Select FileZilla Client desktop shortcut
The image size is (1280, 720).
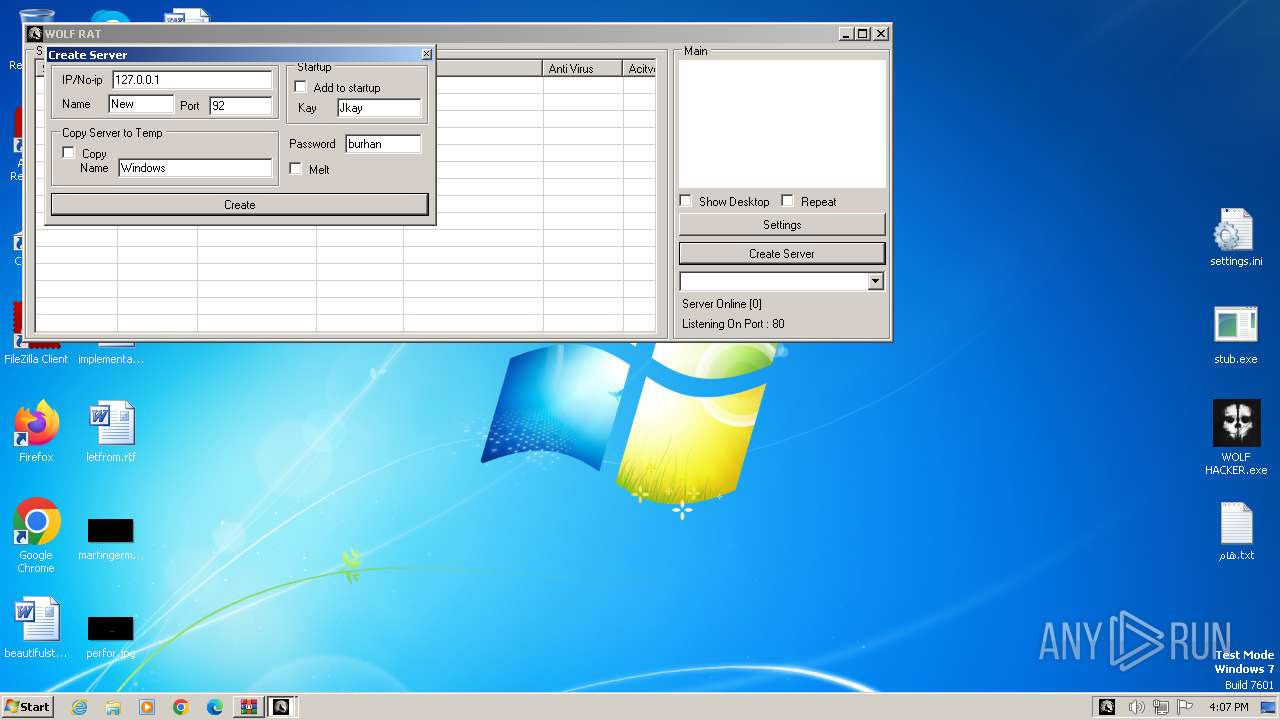coord(36,335)
